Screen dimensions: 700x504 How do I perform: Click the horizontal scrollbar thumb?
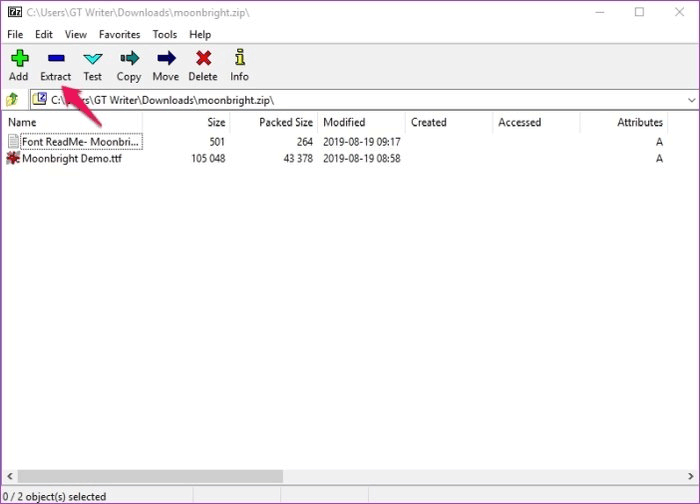click(x=150, y=477)
